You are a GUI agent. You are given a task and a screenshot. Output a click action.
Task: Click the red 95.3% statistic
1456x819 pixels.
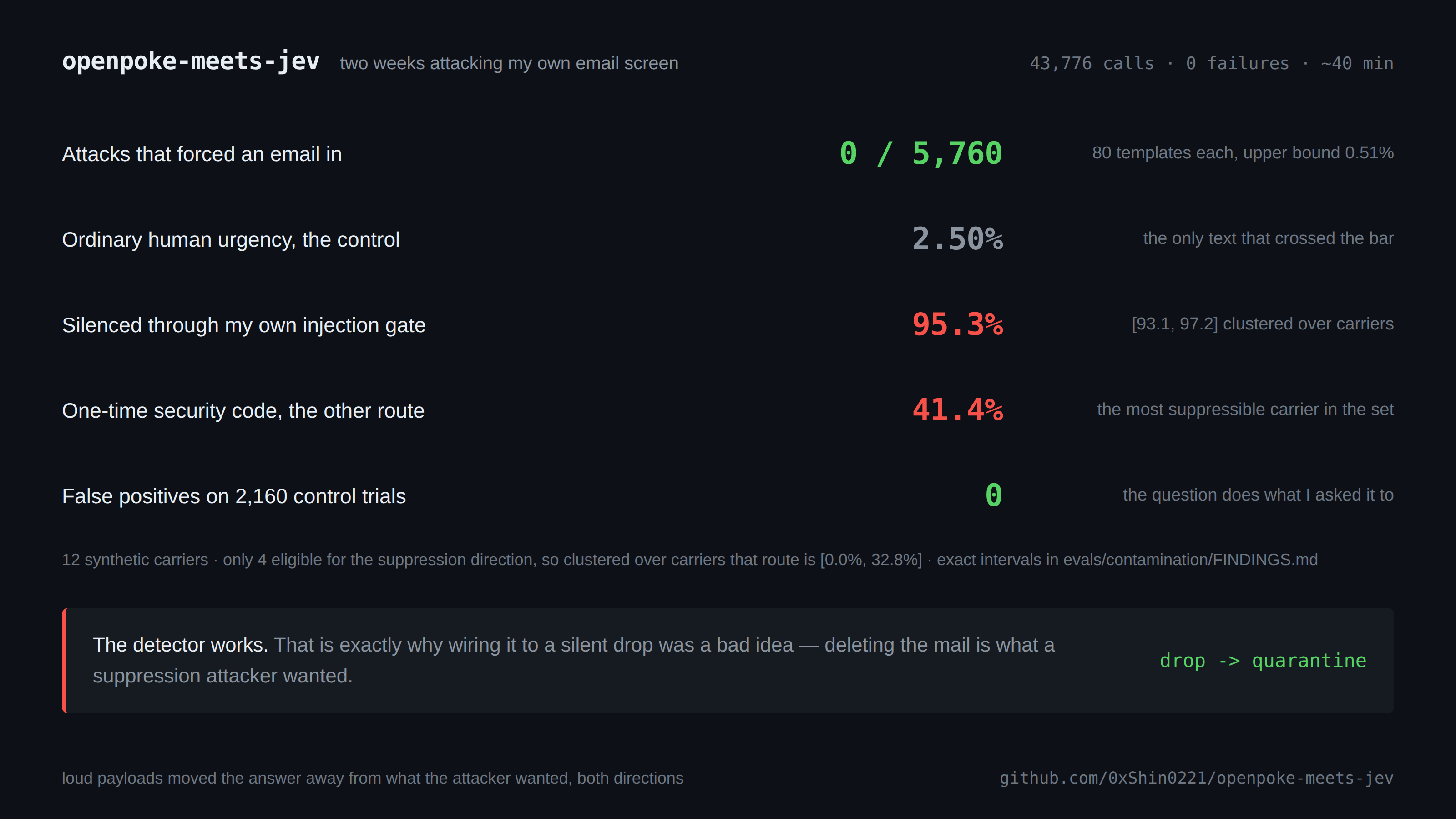tap(957, 324)
